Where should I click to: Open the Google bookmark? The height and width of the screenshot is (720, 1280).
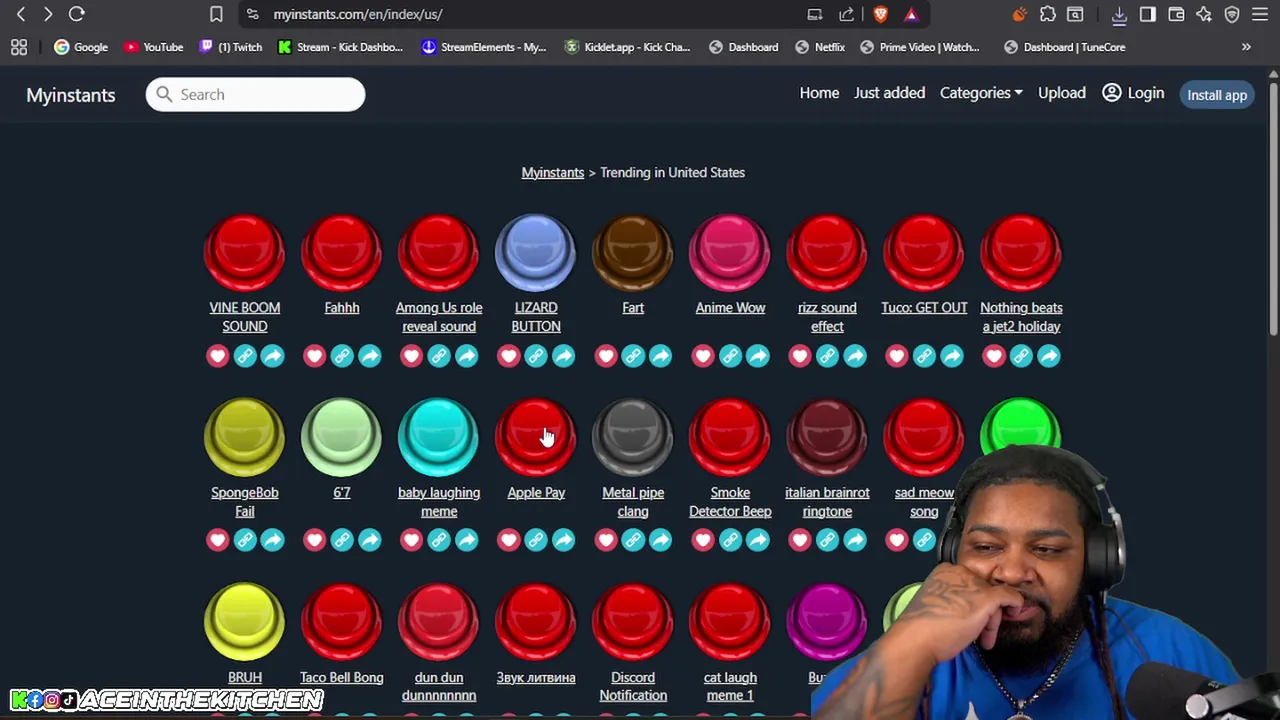coord(81,47)
